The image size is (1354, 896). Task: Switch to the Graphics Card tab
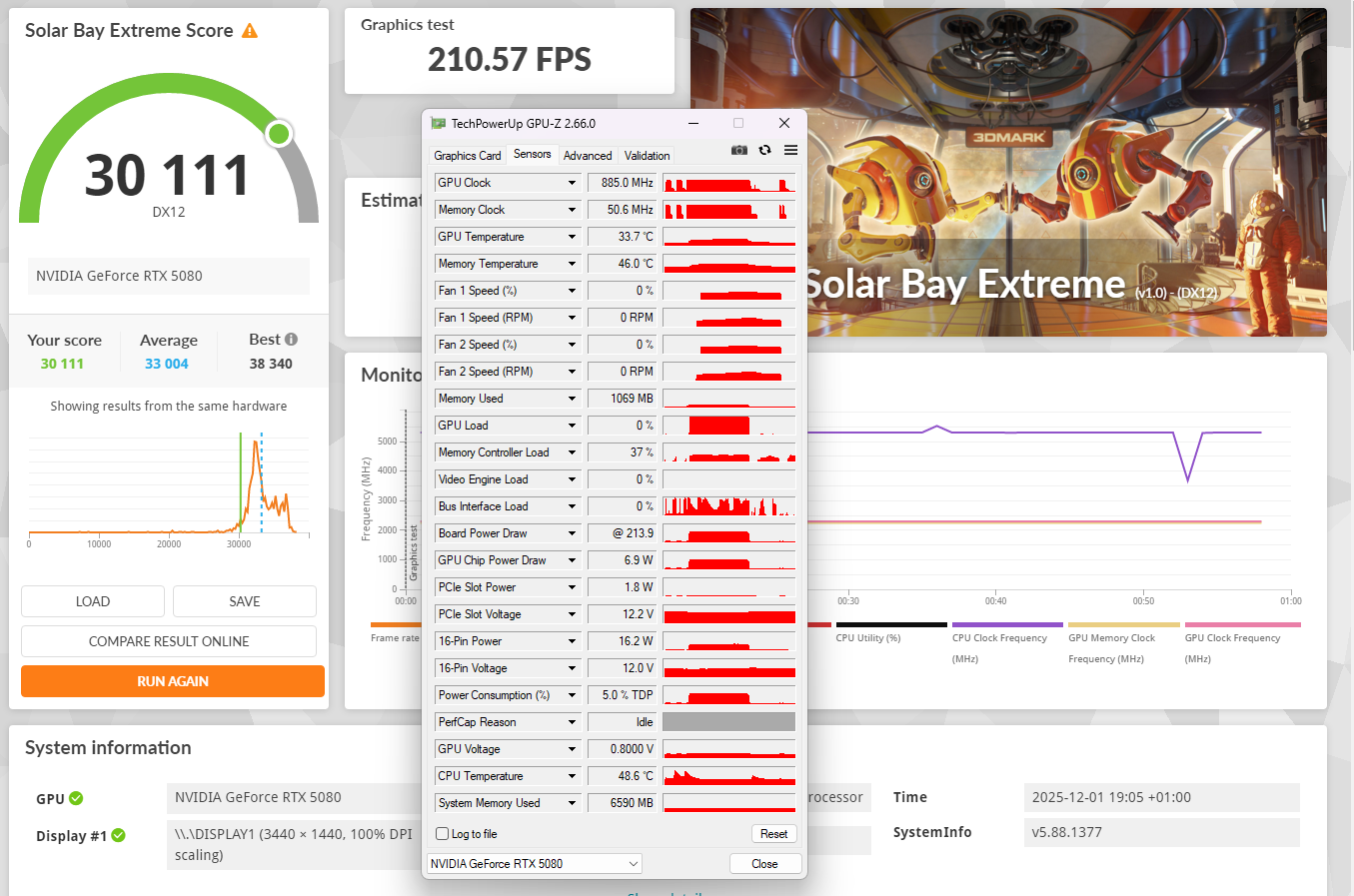[467, 156]
